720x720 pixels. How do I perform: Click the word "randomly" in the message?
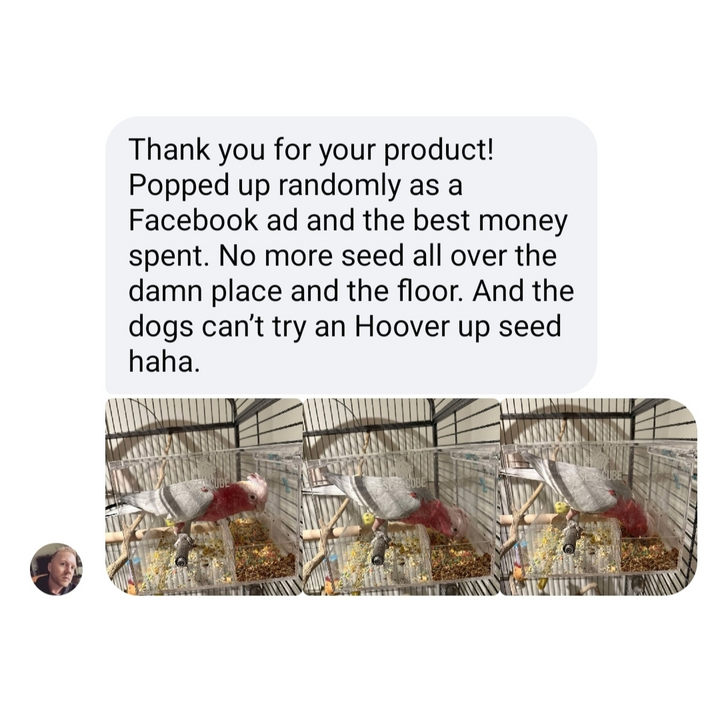[339, 186]
